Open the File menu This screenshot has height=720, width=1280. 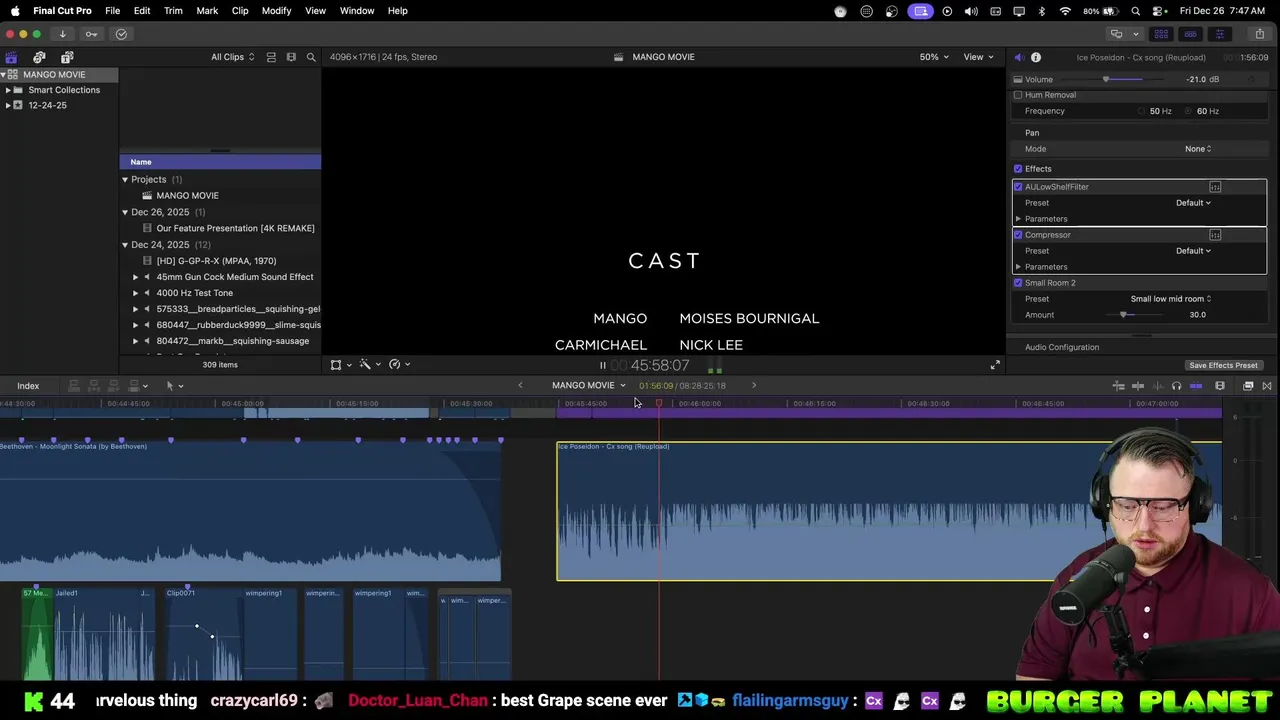[112, 11]
